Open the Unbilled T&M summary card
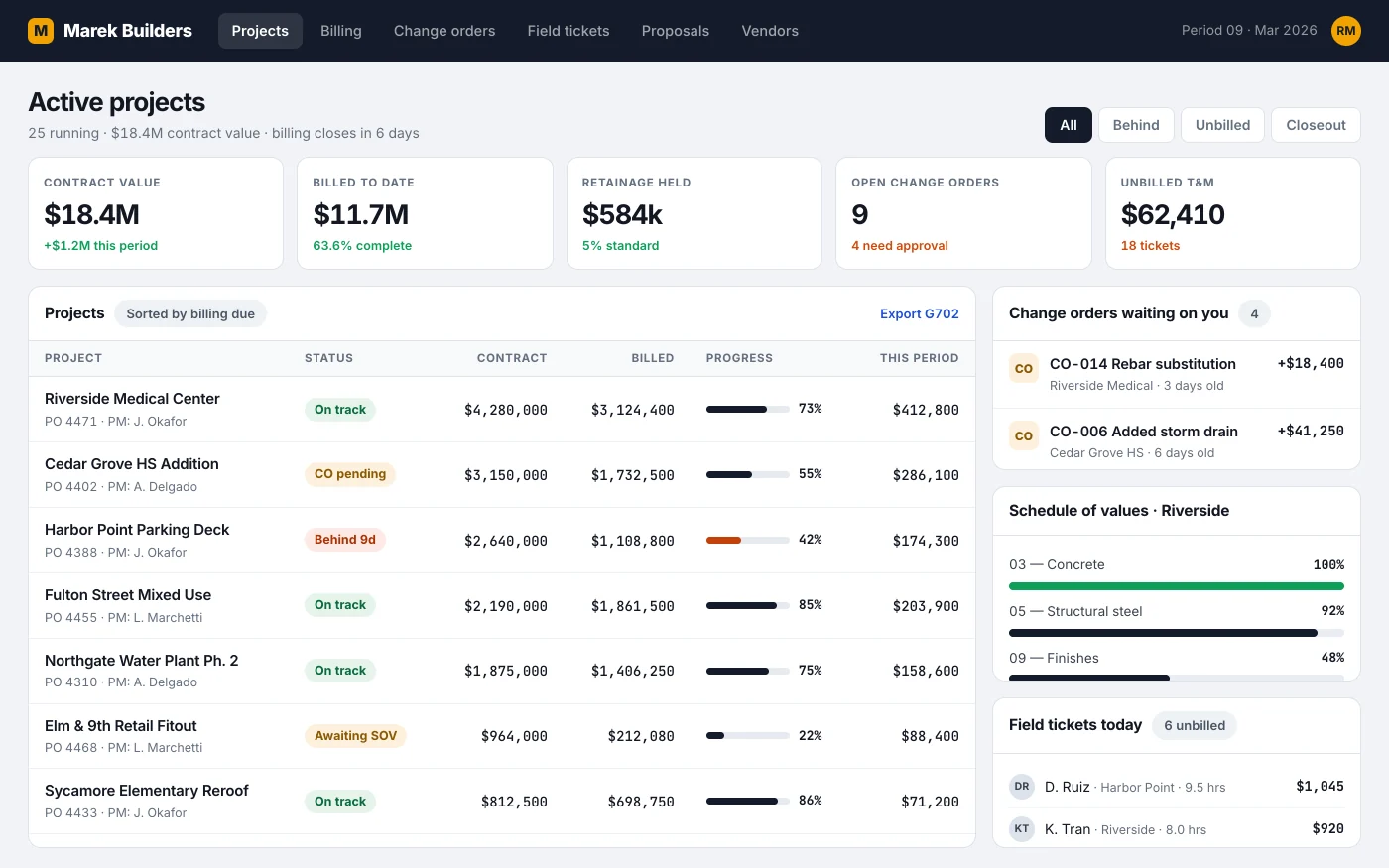1389x868 pixels. point(1233,213)
